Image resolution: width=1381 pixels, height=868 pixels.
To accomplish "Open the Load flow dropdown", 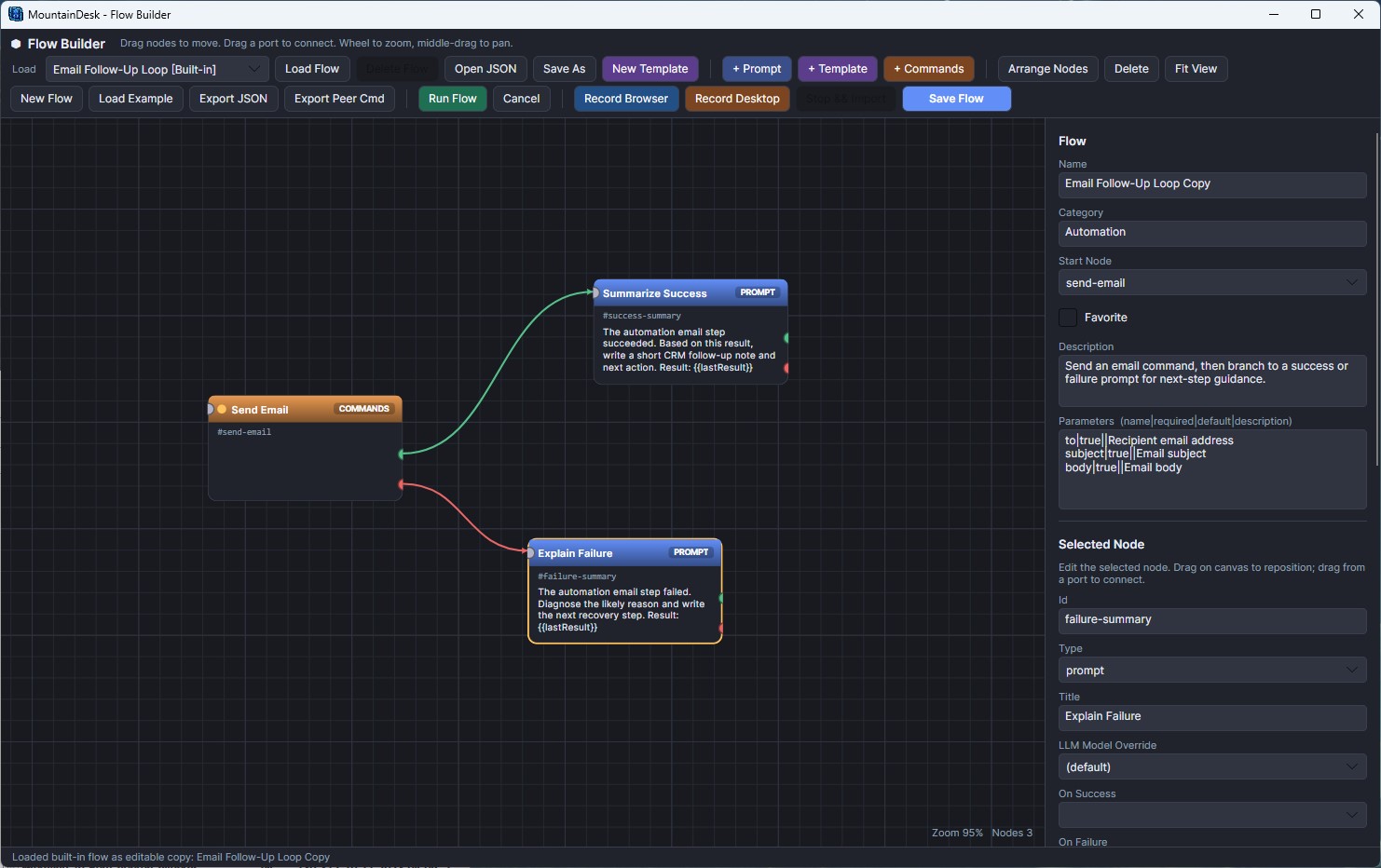I will tap(157, 69).
